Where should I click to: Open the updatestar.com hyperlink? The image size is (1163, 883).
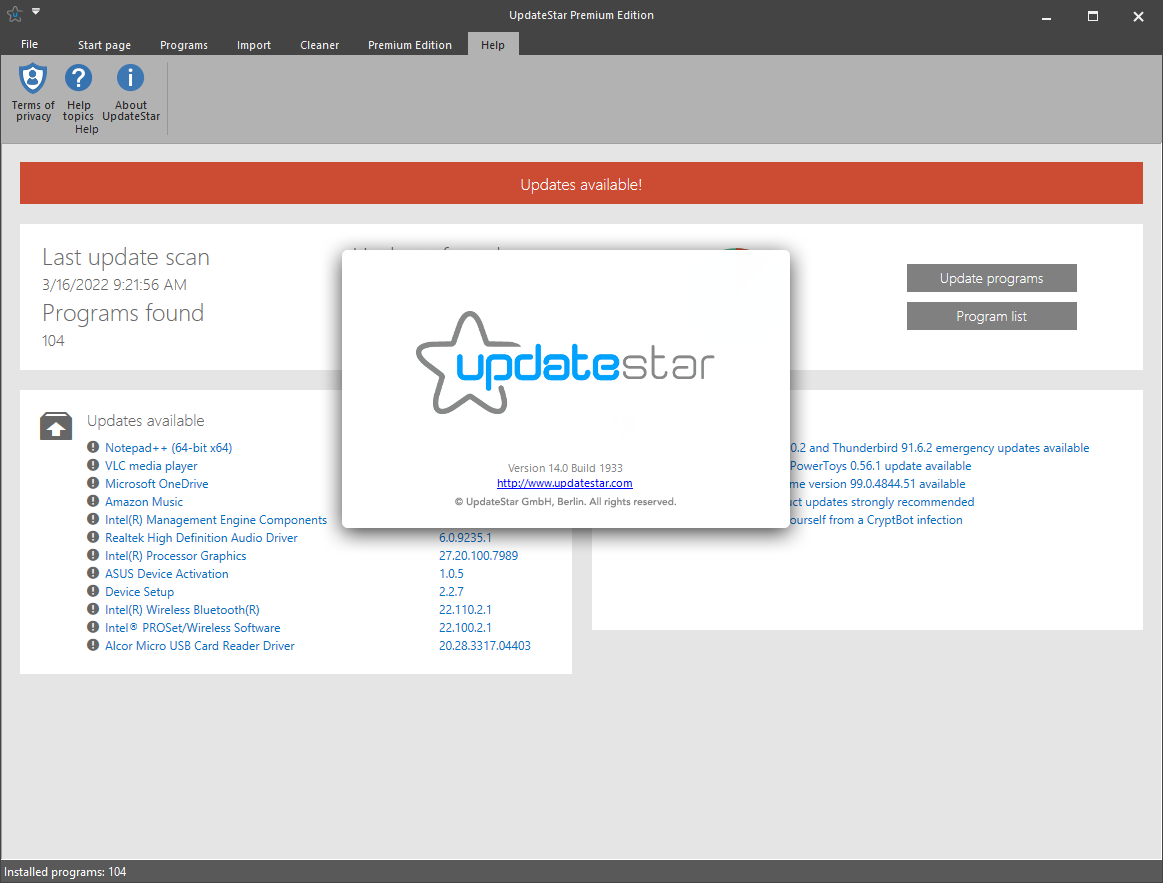pyautogui.click(x=564, y=483)
